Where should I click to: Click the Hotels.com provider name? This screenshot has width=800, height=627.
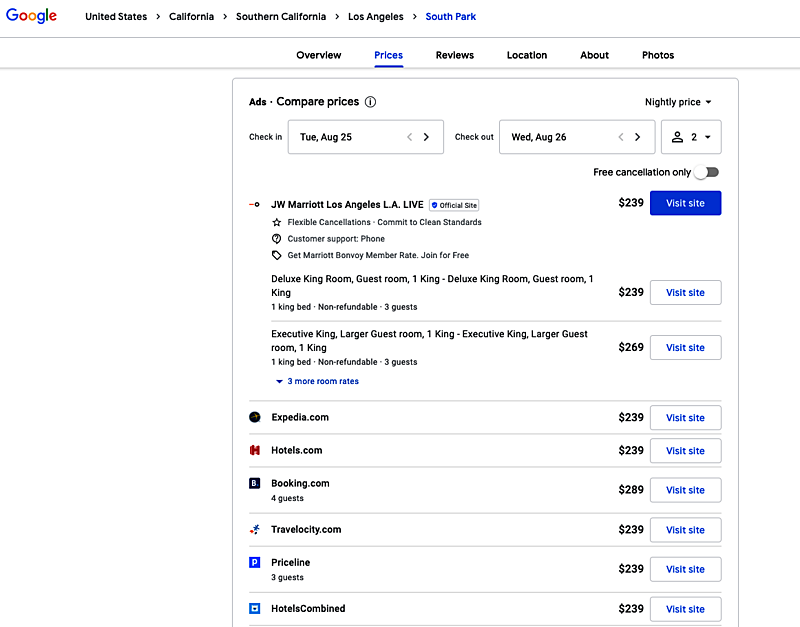(x=296, y=450)
